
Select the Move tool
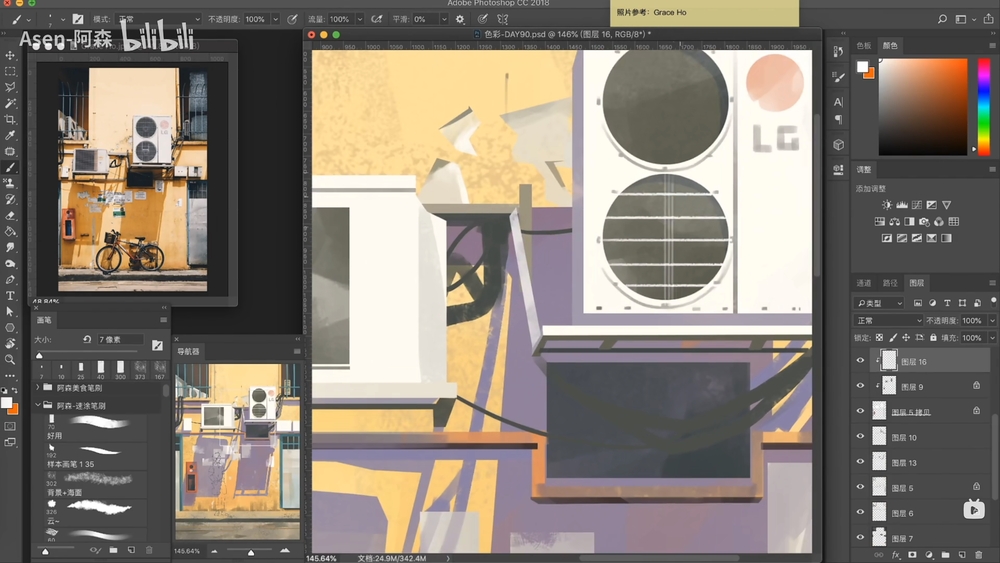tap(11, 56)
